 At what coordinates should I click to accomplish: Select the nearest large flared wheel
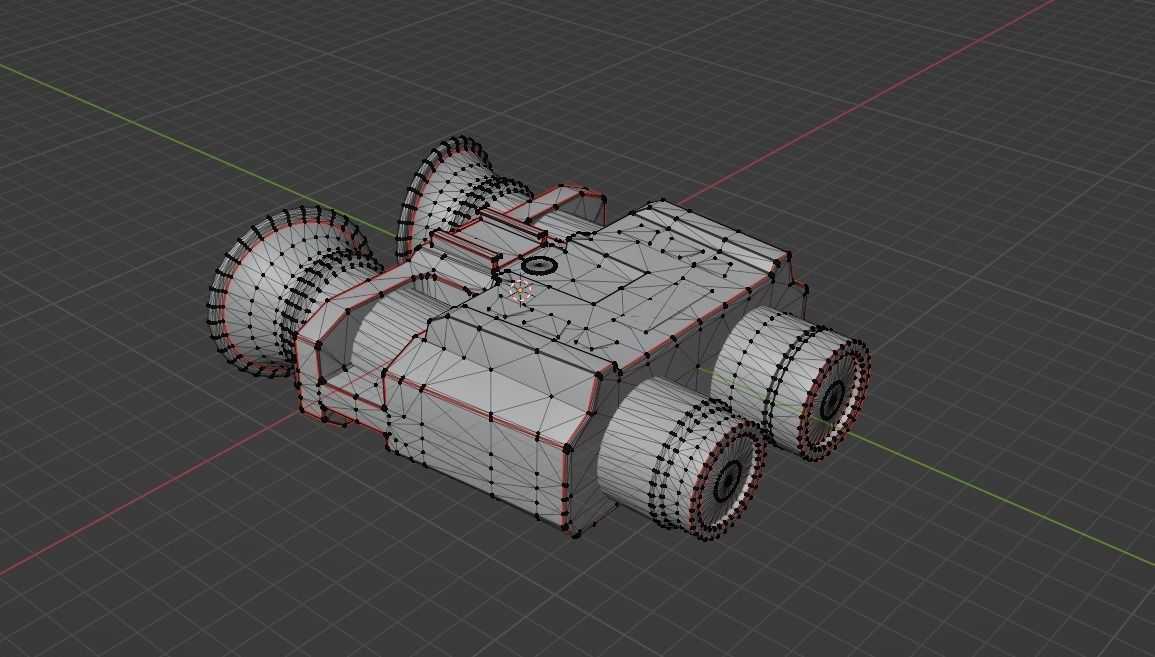pyautogui.click(x=295, y=291)
